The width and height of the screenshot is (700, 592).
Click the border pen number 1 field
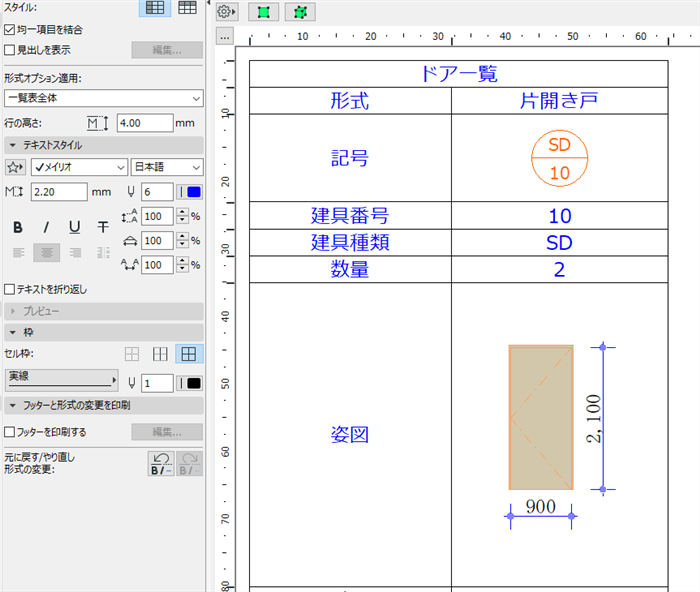point(157,383)
